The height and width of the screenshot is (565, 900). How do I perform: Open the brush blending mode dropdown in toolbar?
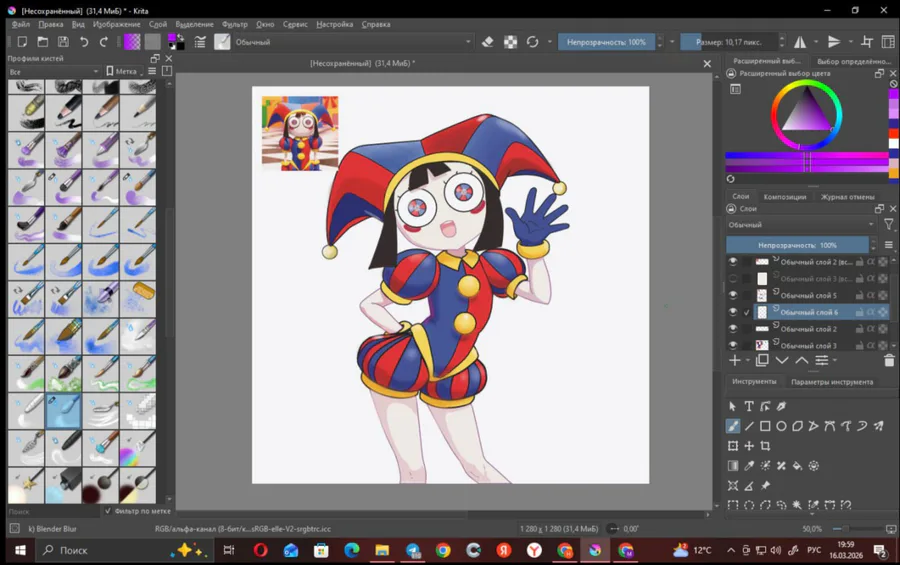350,42
